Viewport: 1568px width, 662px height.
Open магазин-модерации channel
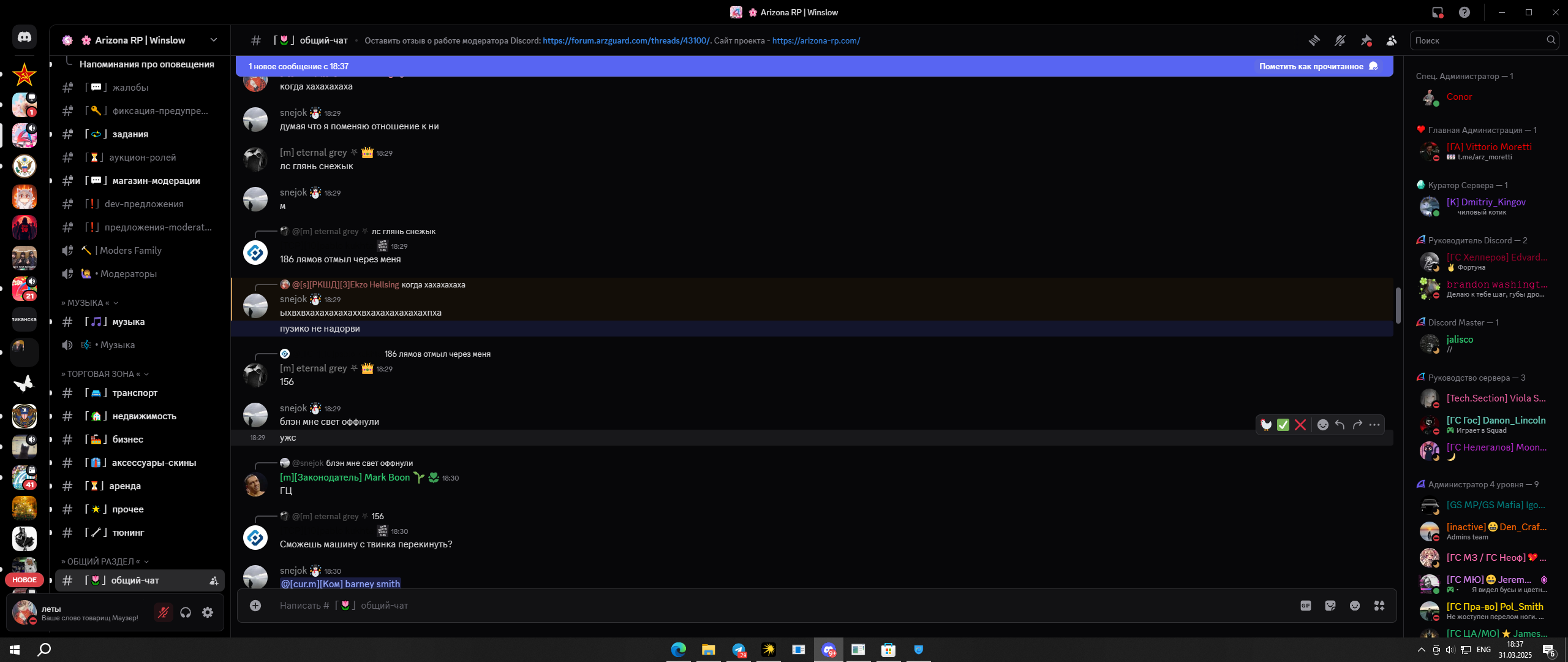tap(140, 181)
